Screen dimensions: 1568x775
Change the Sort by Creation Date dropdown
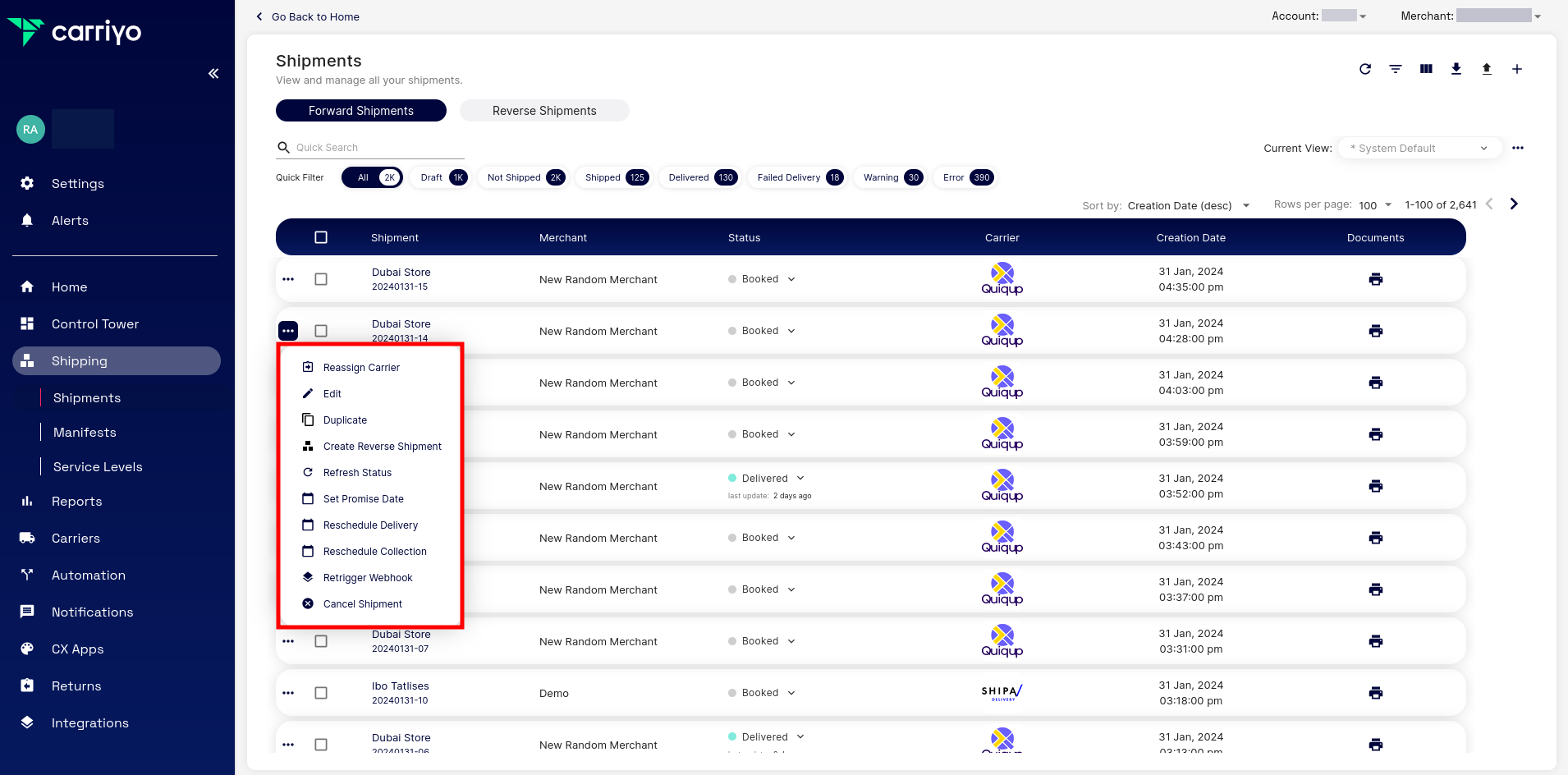(1188, 205)
